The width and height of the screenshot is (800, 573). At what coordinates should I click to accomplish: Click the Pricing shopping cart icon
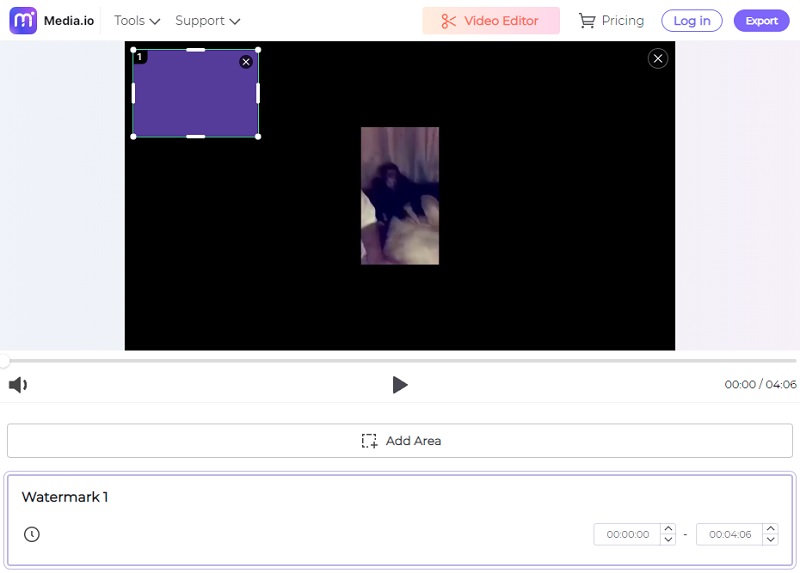tap(587, 21)
